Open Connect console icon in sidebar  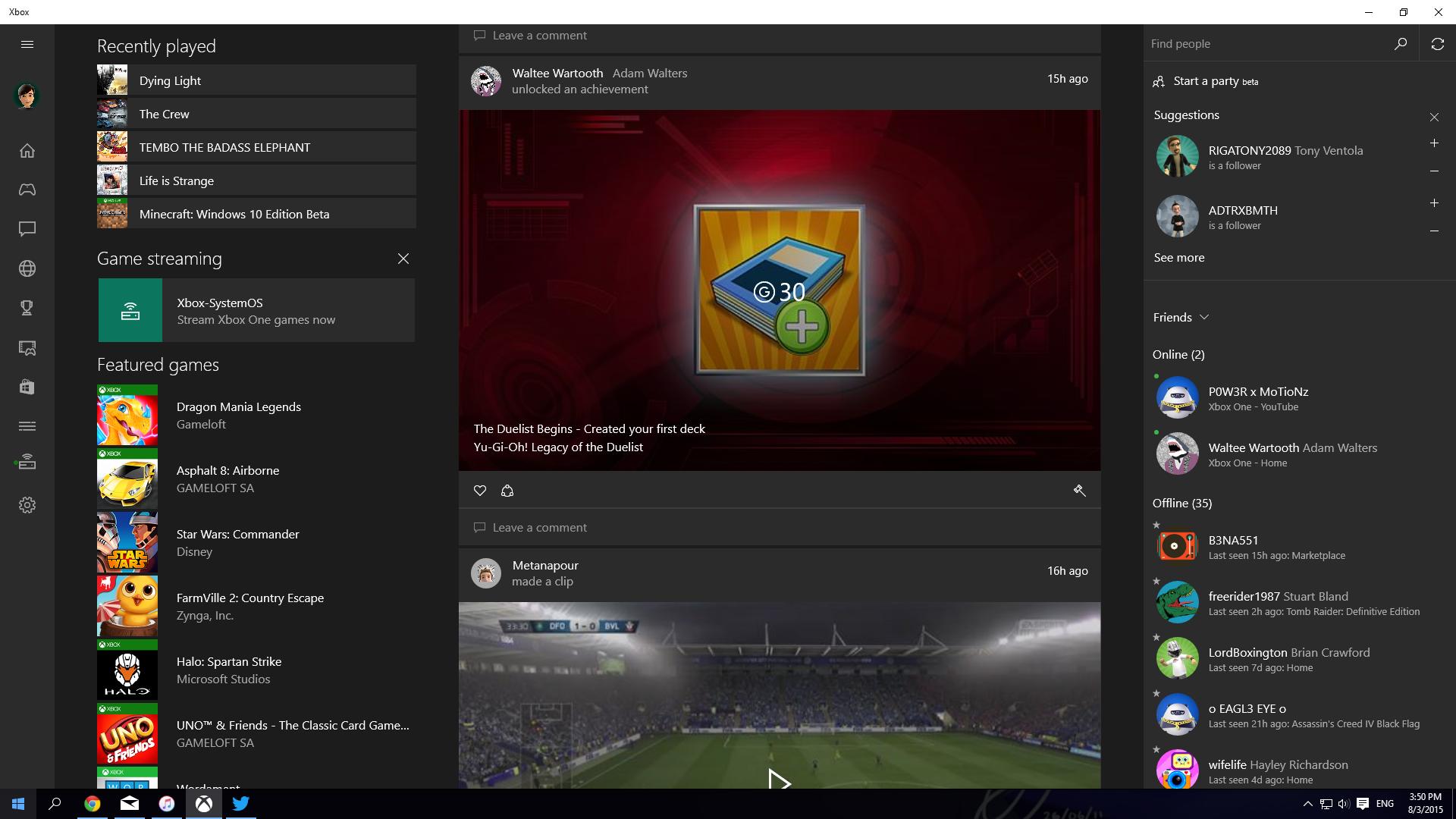point(27,463)
